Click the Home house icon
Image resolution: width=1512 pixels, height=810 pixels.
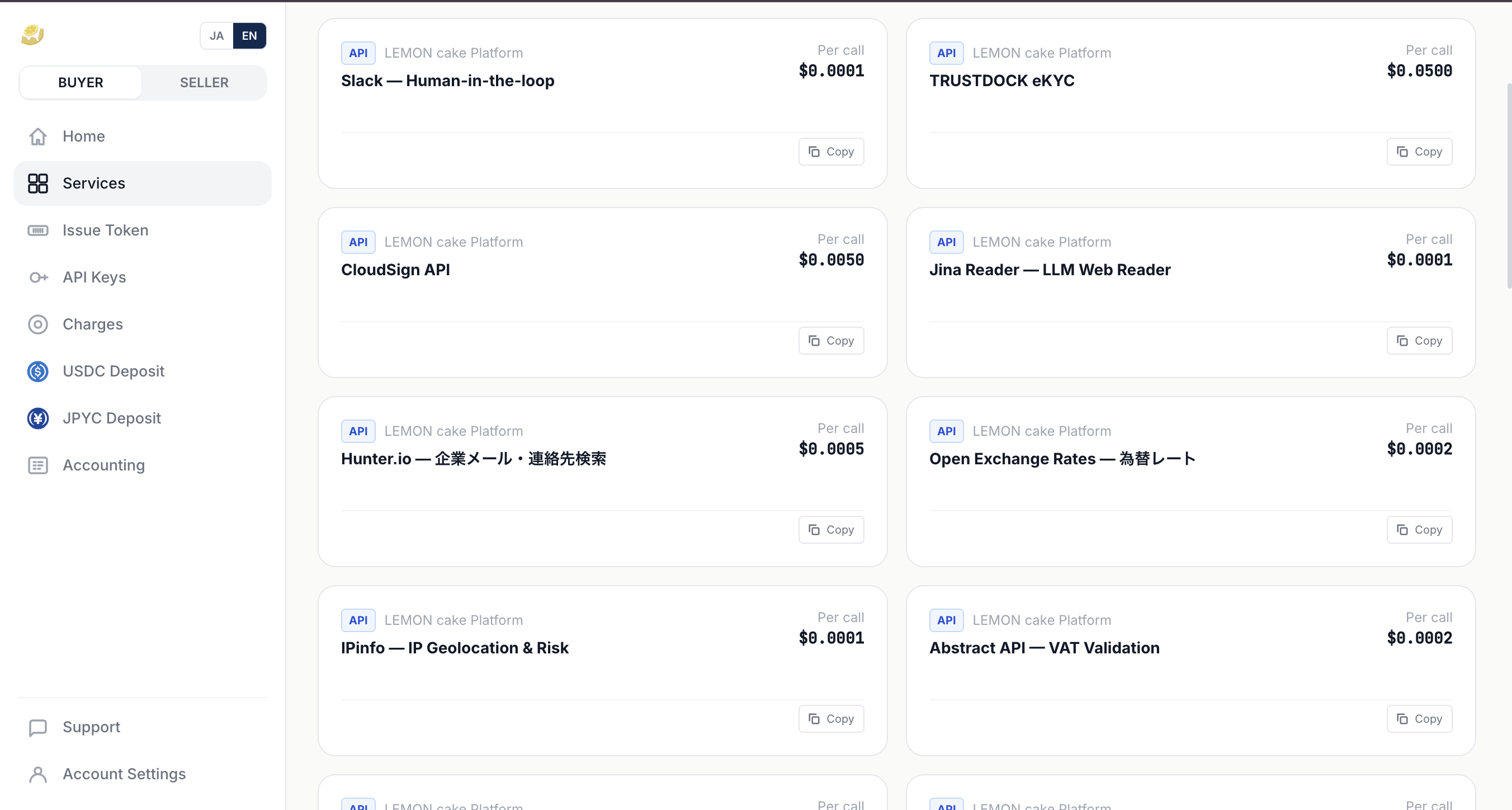[x=38, y=136]
